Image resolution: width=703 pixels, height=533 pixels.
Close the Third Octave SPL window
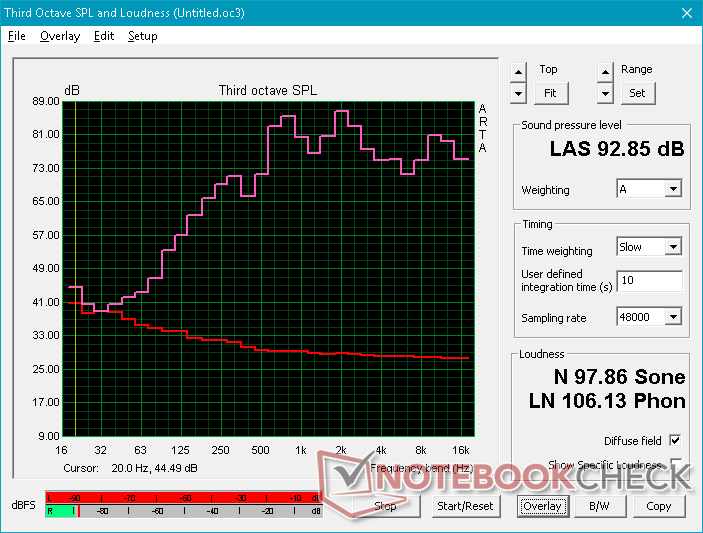point(687,13)
